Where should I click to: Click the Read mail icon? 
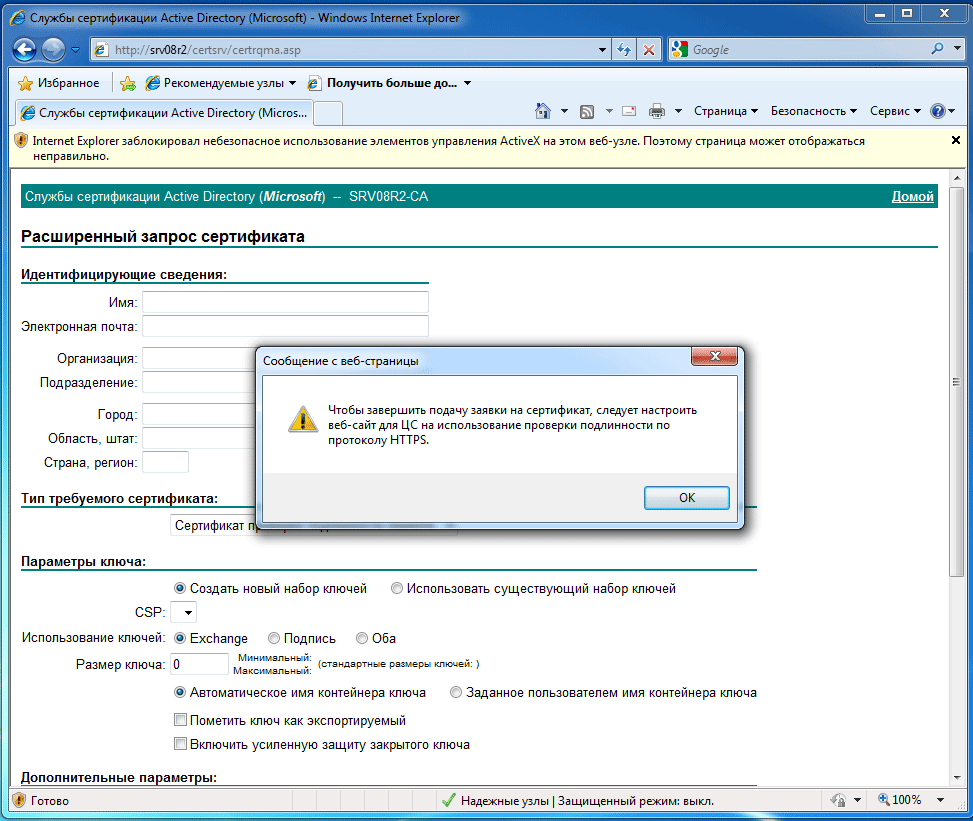(629, 111)
